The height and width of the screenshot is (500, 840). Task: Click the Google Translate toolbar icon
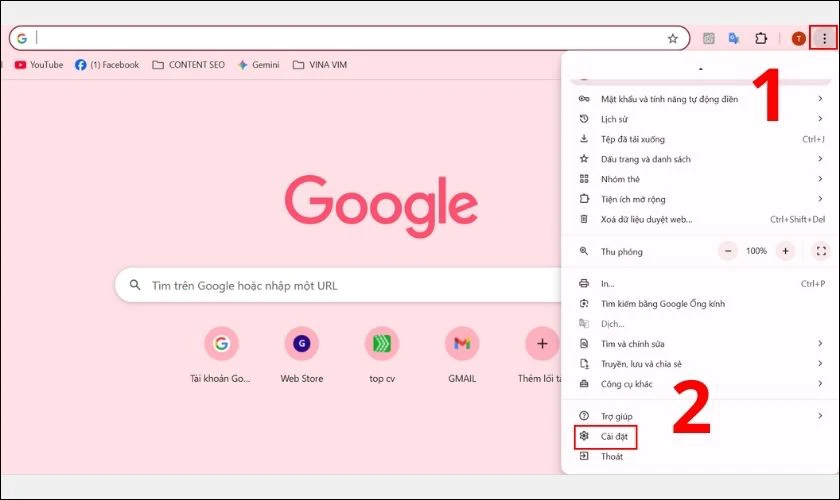(x=734, y=38)
